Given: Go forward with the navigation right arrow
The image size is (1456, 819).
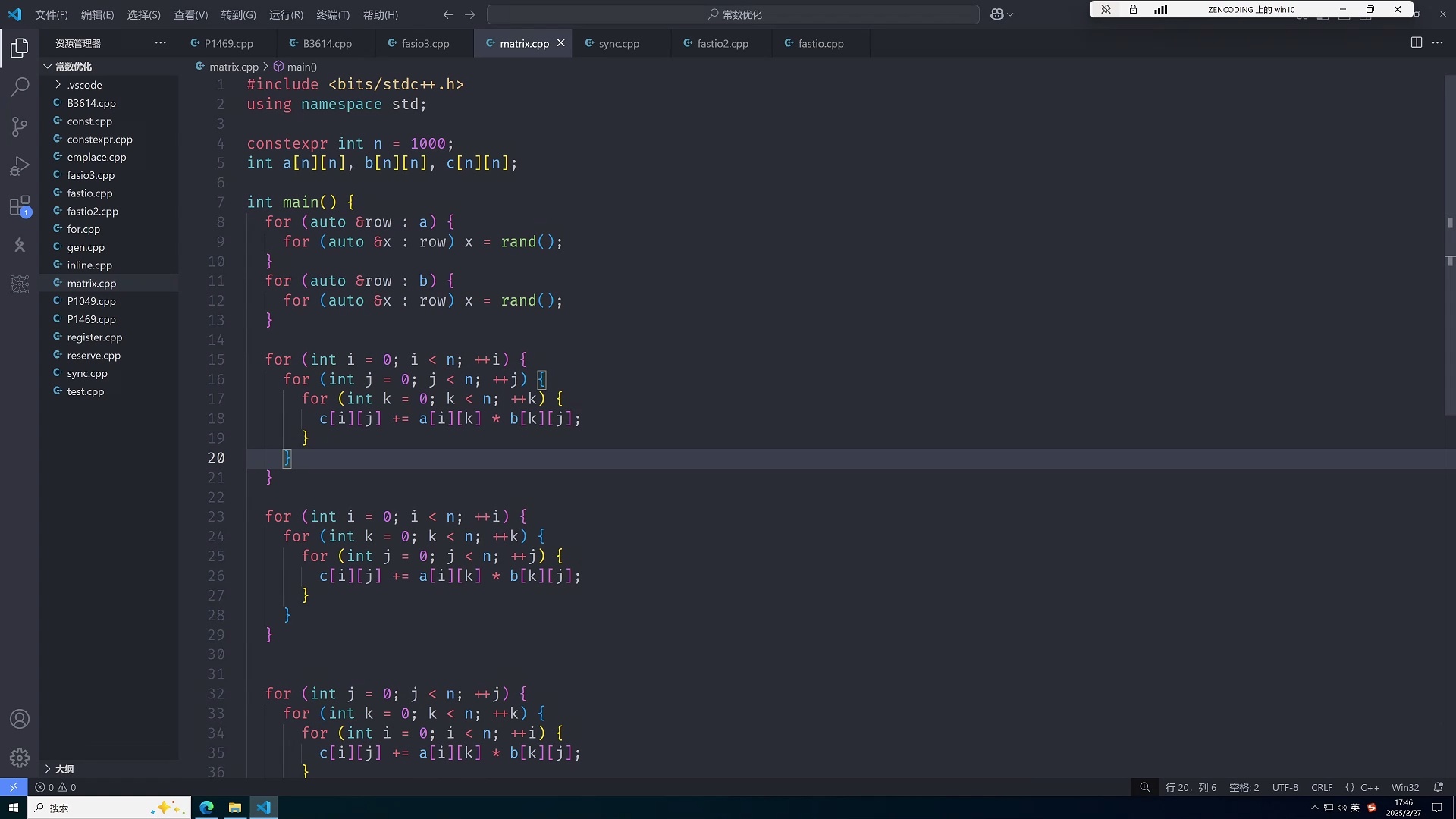Looking at the screenshot, I should (470, 14).
